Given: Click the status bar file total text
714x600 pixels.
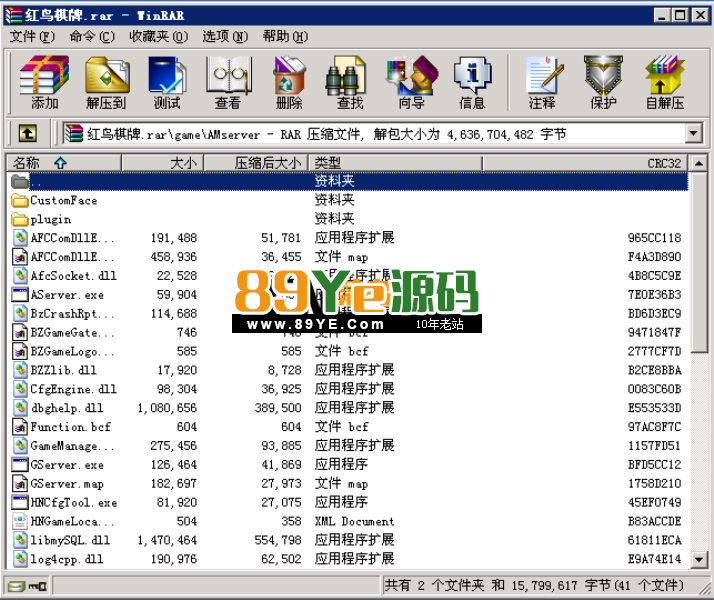Looking at the screenshot, I should coord(534,585).
